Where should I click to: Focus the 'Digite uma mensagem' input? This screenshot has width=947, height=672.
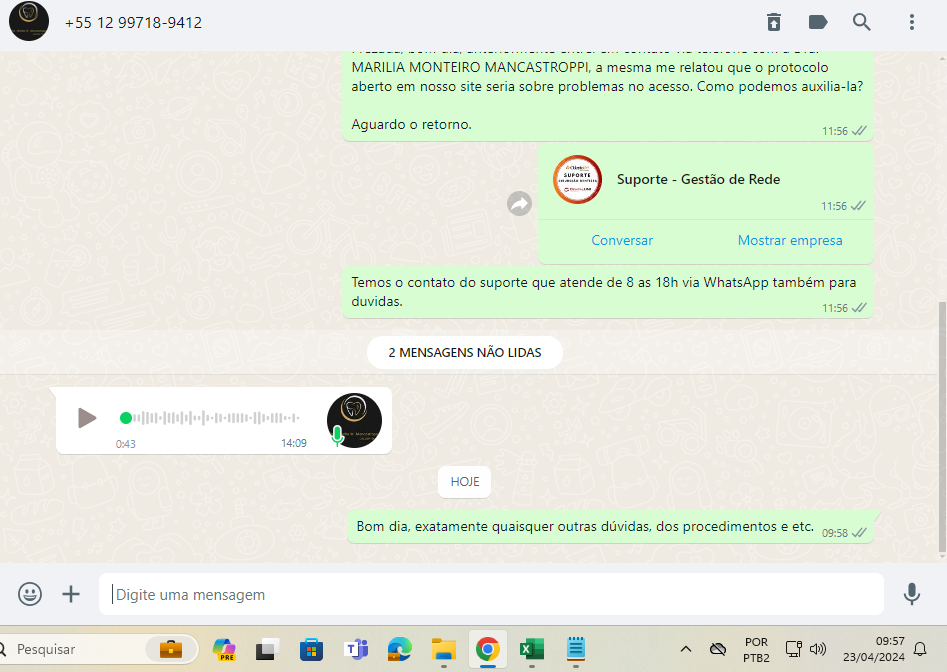pos(491,594)
